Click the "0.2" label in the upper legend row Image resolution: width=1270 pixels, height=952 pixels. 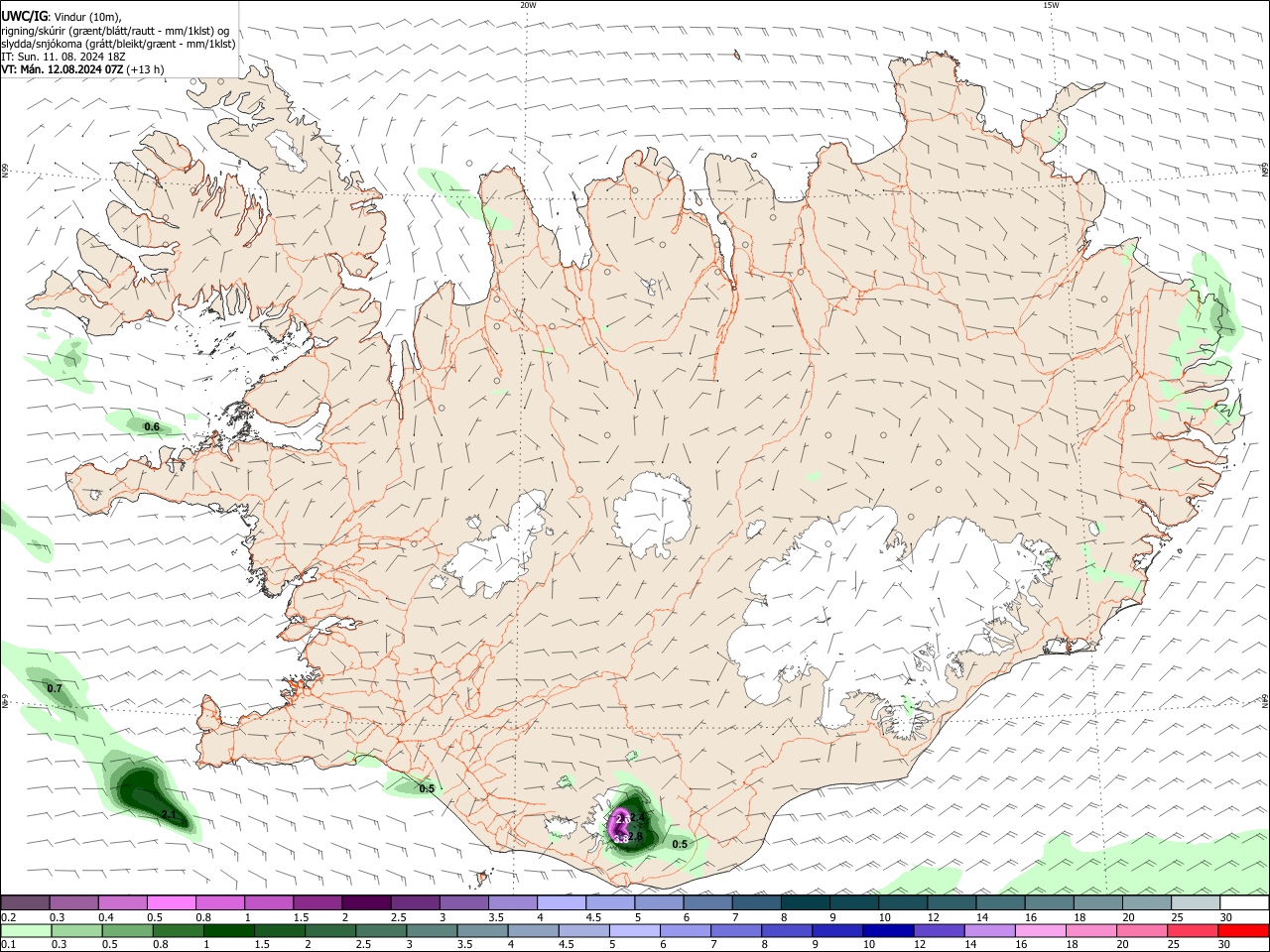point(8,917)
